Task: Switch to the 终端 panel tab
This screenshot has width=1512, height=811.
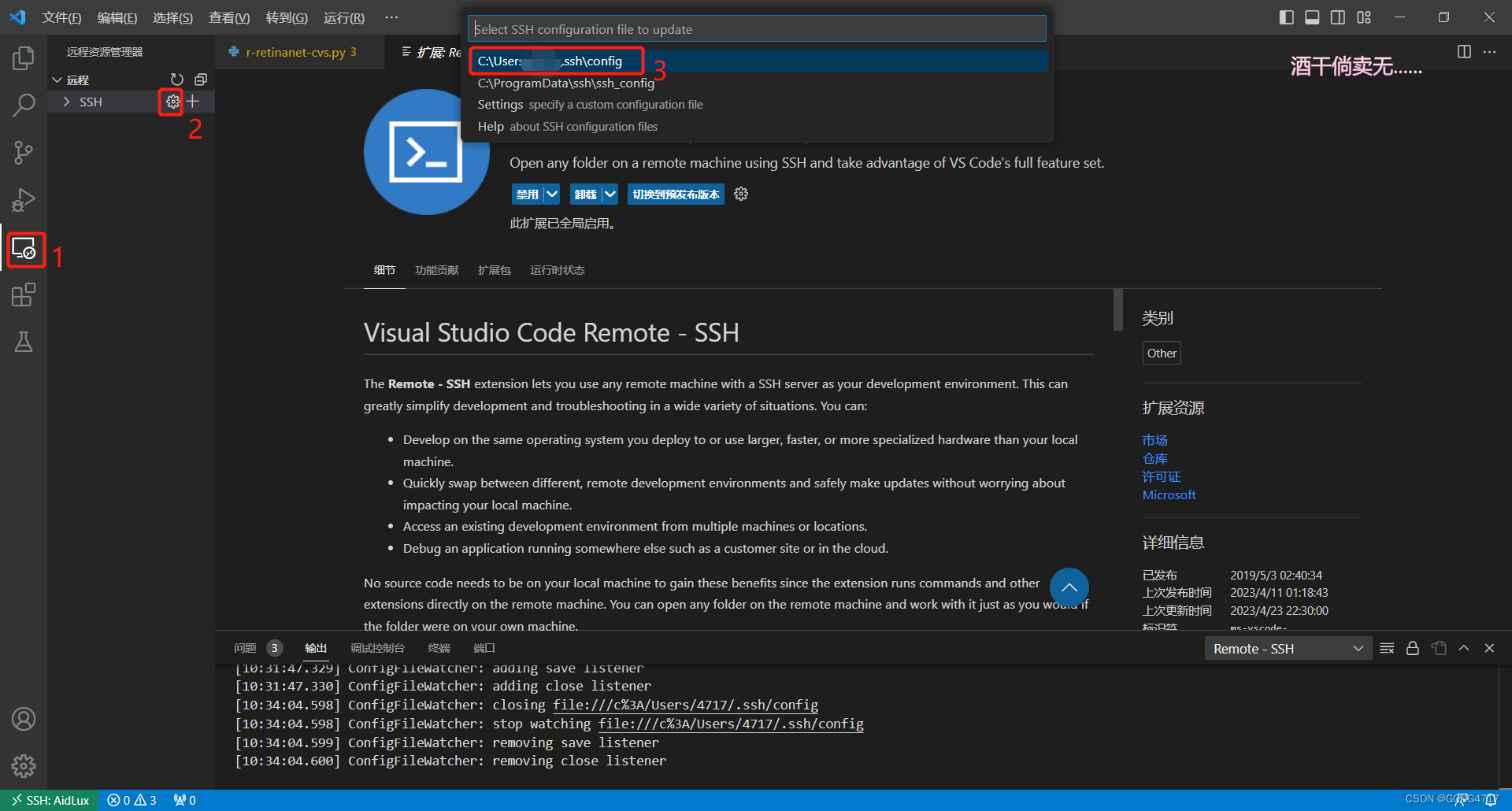Action: [x=439, y=648]
